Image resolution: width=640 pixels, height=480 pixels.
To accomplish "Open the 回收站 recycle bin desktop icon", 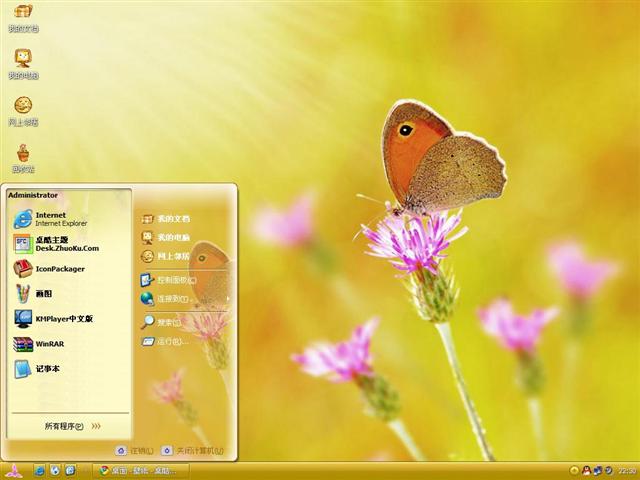I will (x=23, y=158).
